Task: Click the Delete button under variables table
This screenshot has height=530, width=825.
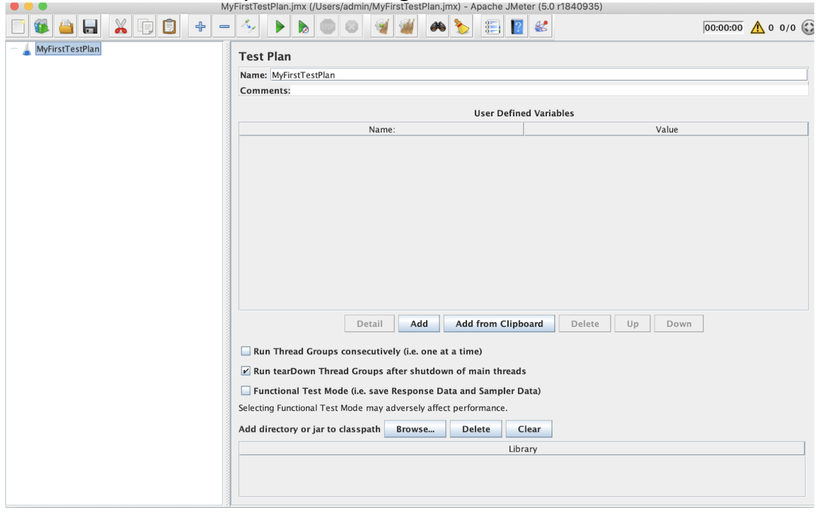Action: [x=585, y=324]
